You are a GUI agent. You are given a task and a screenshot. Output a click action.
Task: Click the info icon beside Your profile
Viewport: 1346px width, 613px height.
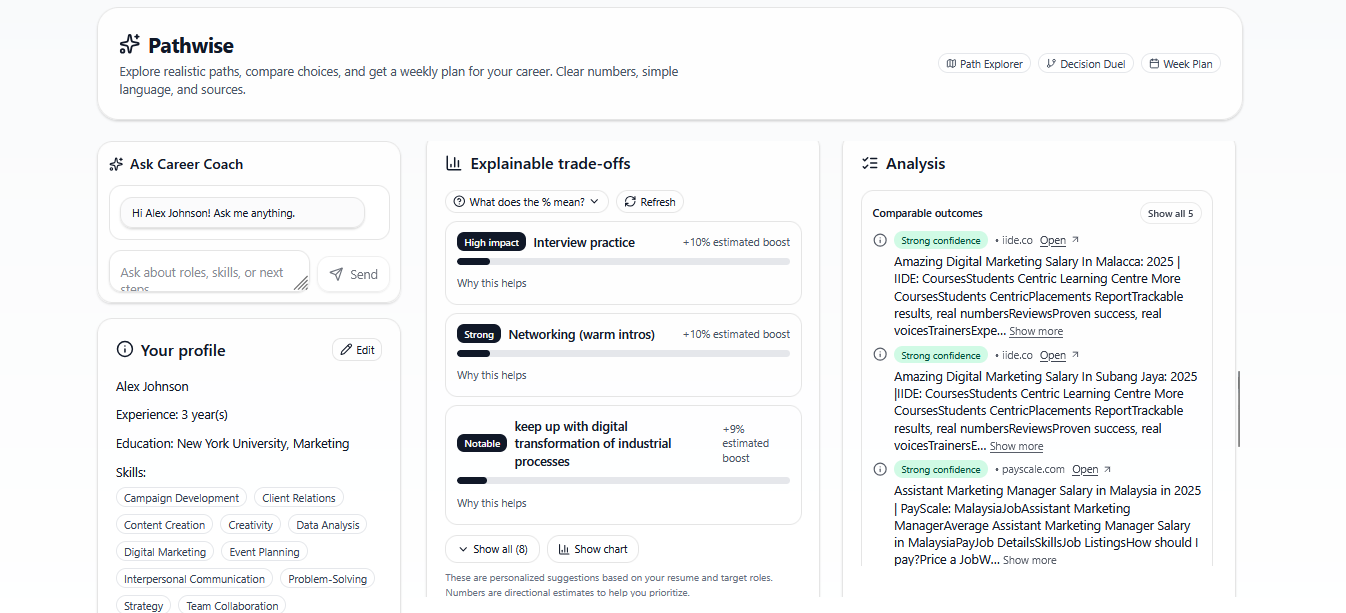point(125,350)
